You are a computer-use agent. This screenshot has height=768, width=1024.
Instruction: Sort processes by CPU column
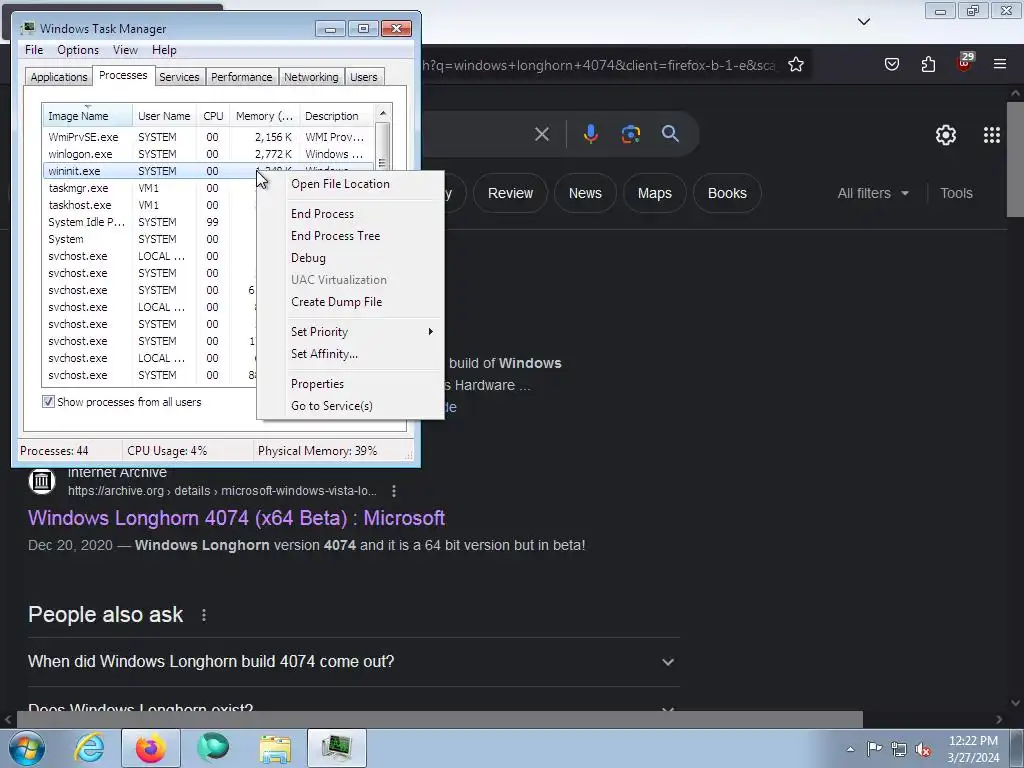(x=213, y=116)
